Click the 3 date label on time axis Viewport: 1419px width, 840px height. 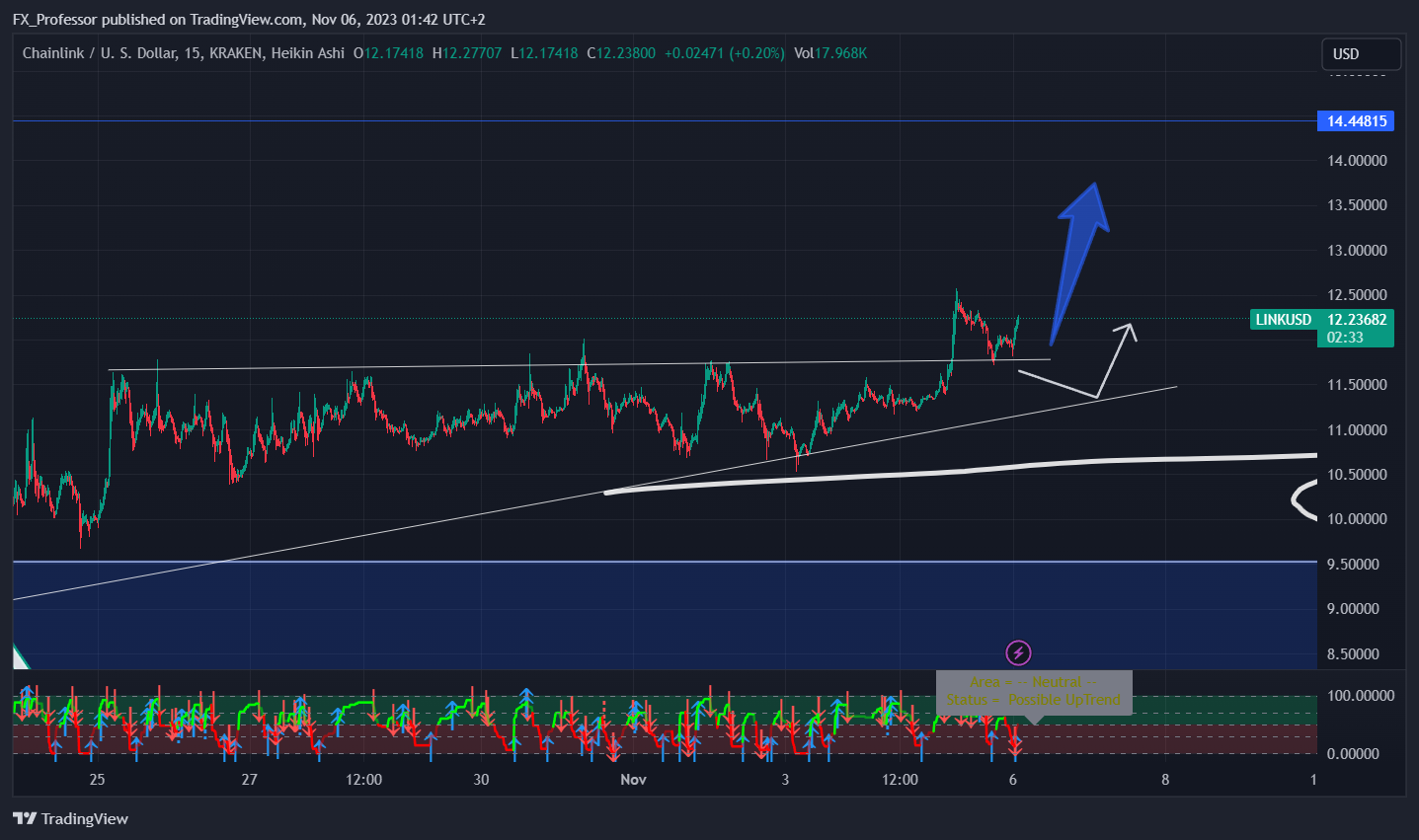coord(786,780)
